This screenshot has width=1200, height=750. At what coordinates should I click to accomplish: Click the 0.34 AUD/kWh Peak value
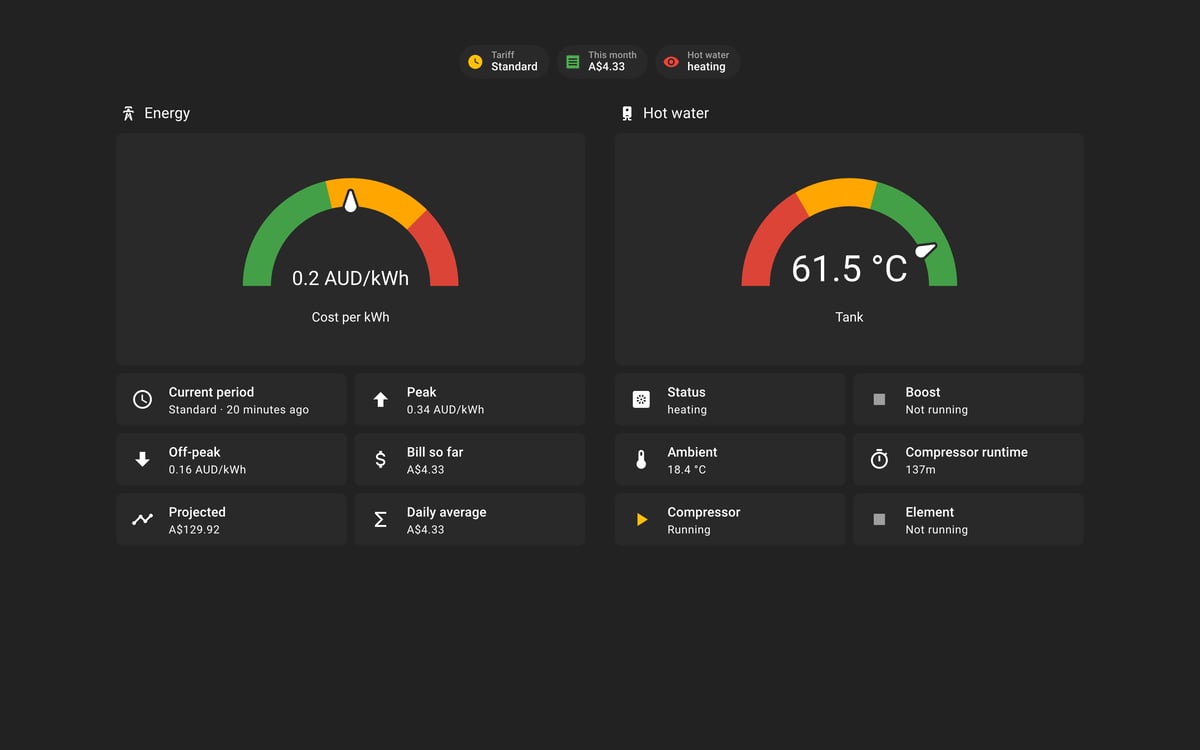445,410
